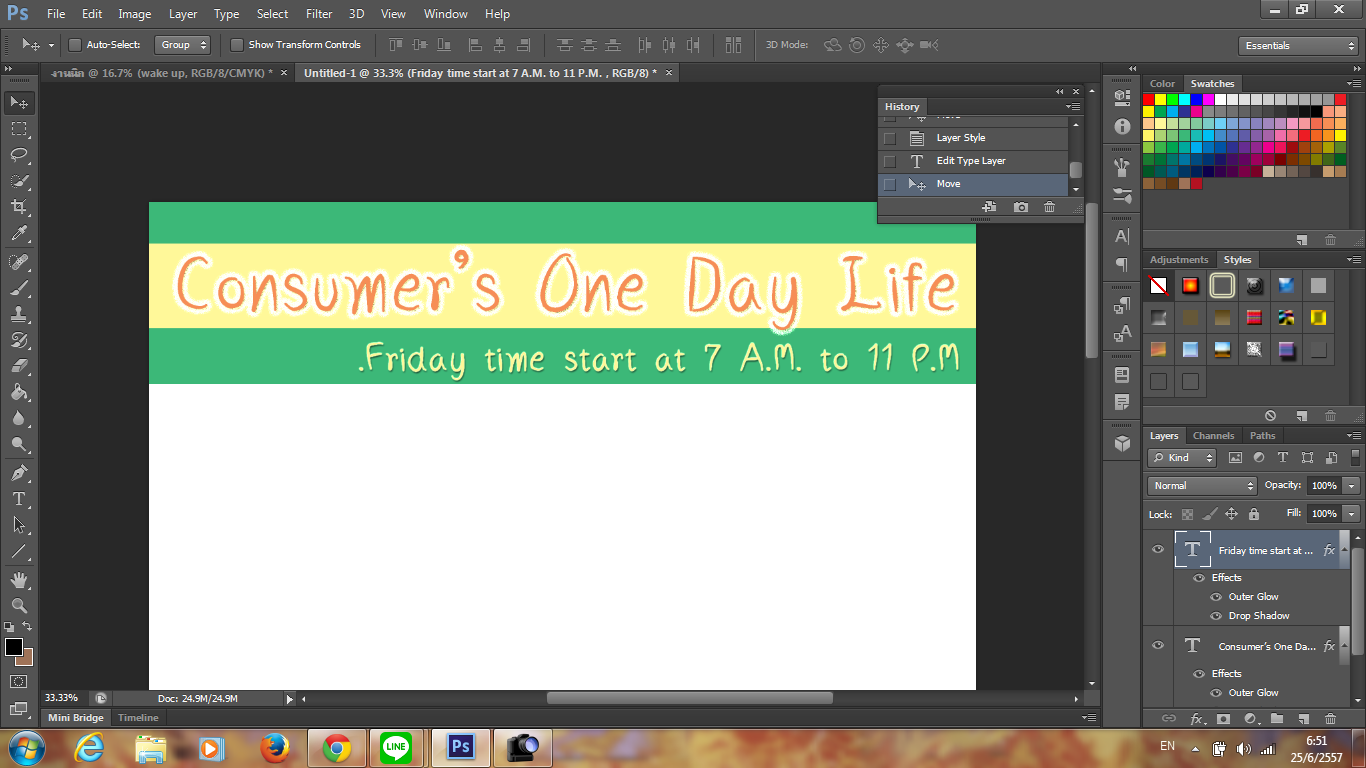Create new snapshot with camera icon in History
Image resolution: width=1366 pixels, height=768 pixels.
(x=1020, y=207)
